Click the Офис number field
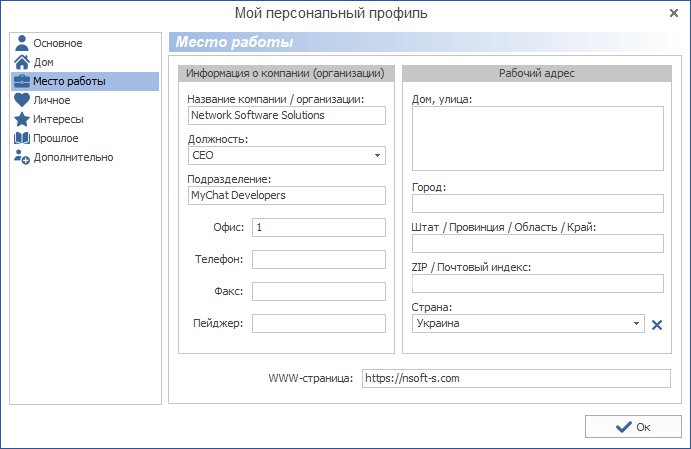The image size is (691, 449). coord(318,227)
